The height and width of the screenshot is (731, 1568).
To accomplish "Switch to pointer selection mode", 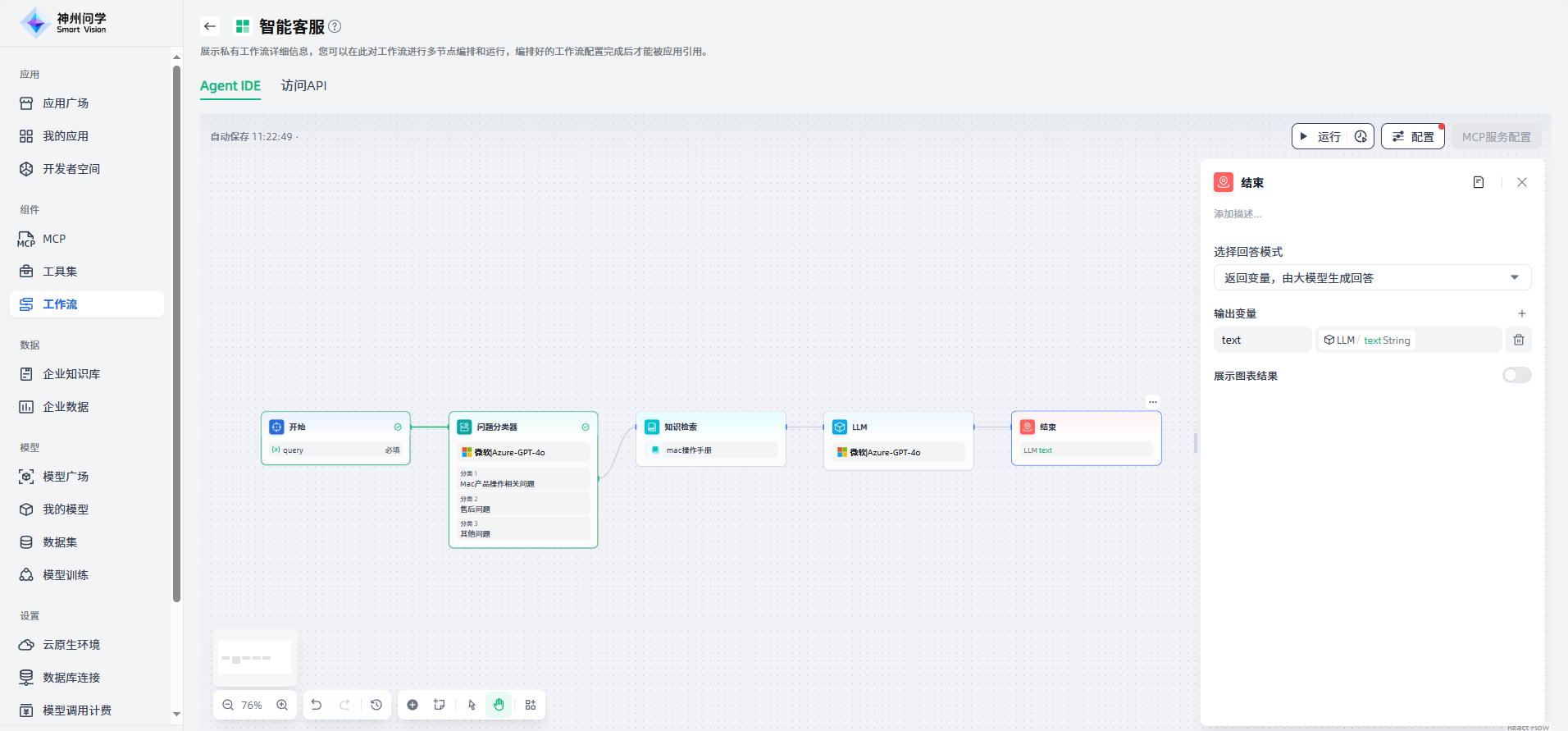I will [x=472, y=705].
